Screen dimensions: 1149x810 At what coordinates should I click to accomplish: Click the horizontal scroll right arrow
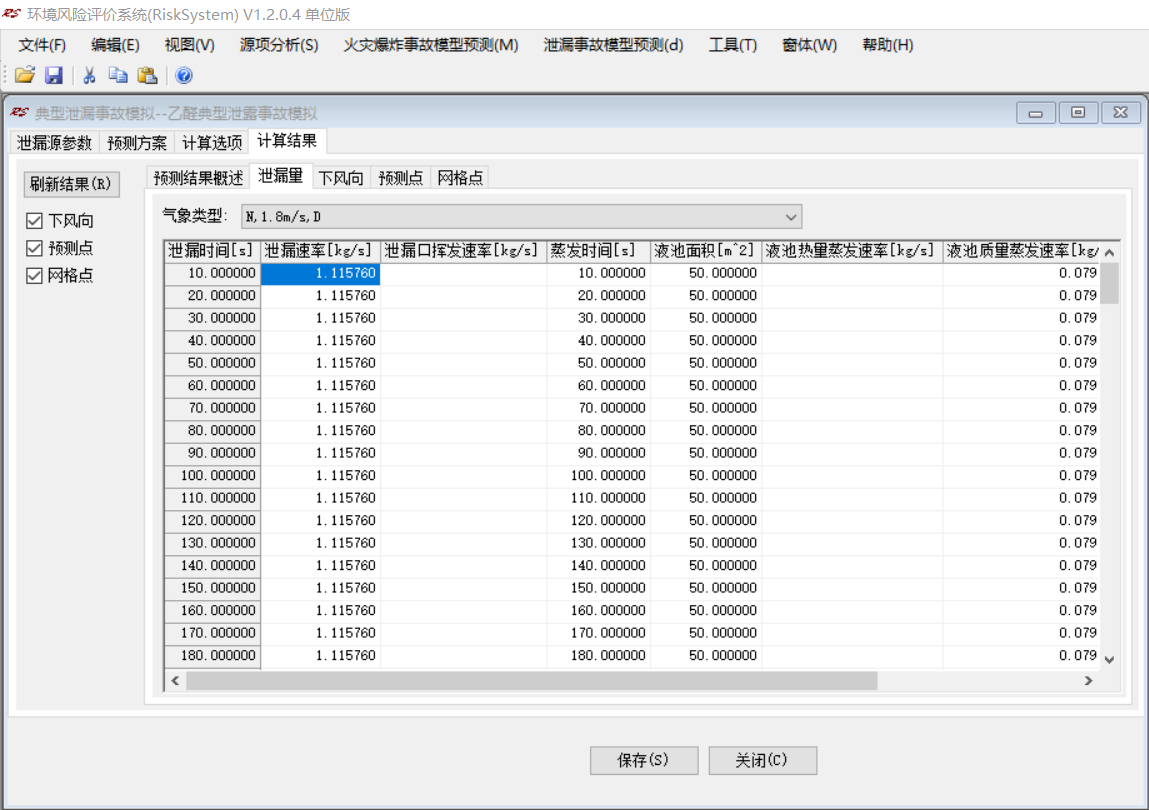pos(1088,680)
